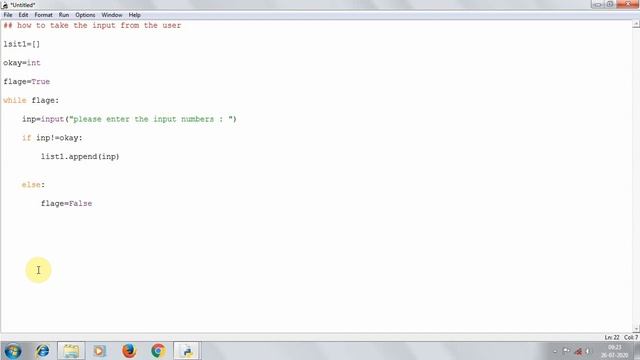
Task: Open the Options menu
Action: (85, 15)
